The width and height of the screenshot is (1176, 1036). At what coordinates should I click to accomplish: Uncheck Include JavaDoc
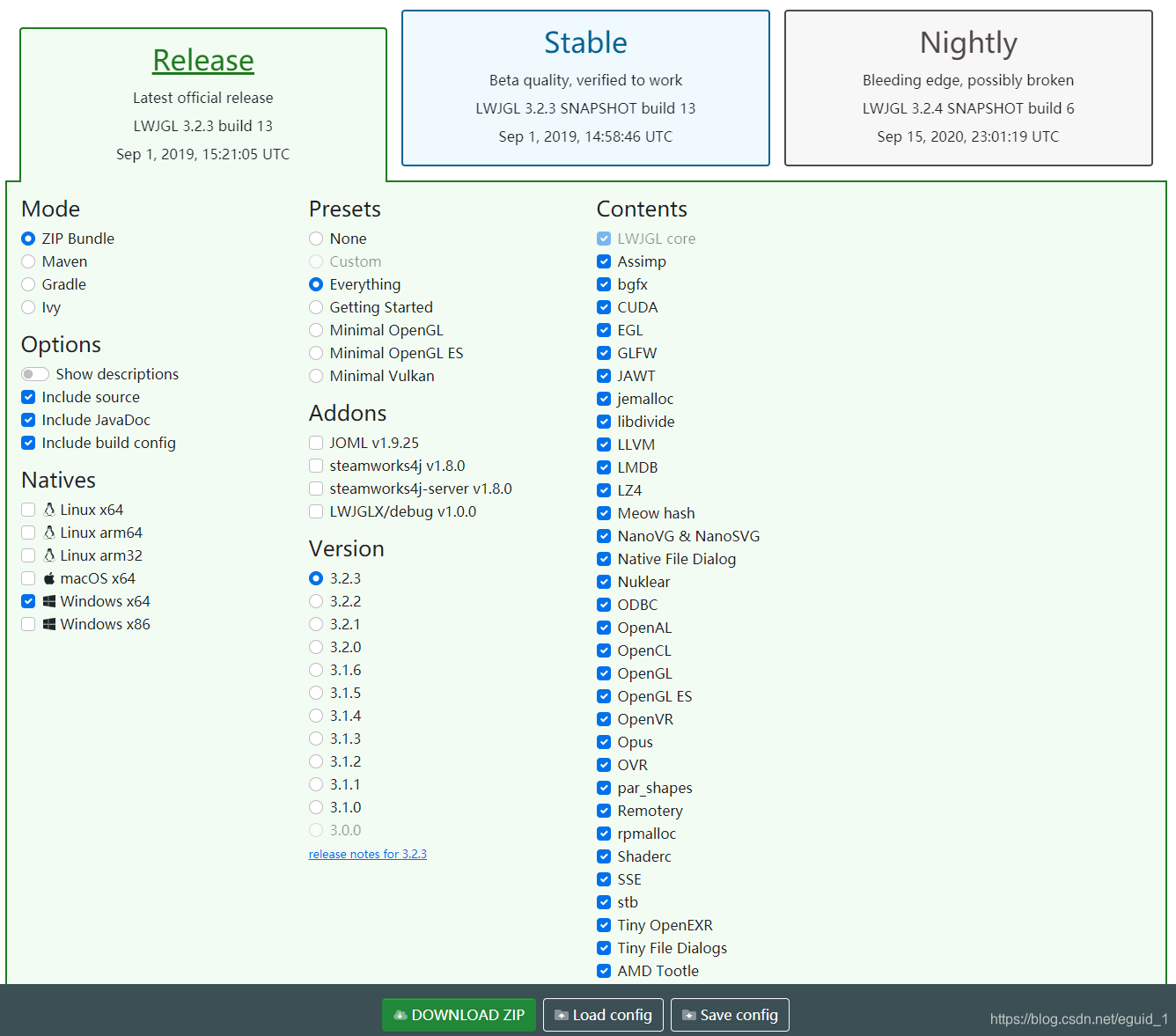click(28, 420)
